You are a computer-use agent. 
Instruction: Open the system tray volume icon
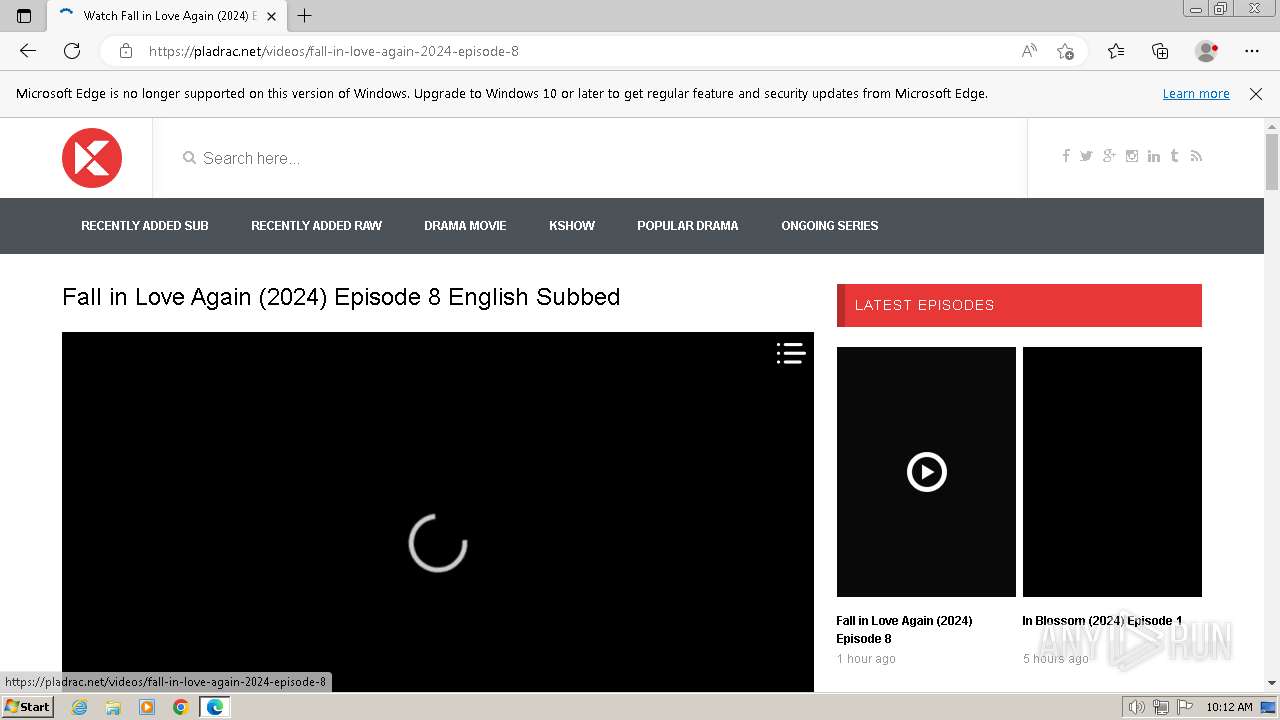(1136, 707)
